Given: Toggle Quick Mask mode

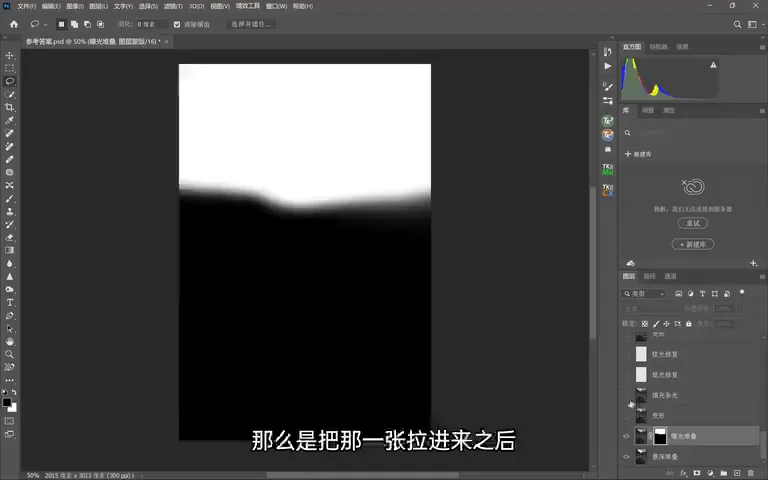Looking at the screenshot, I should click(9, 421).
